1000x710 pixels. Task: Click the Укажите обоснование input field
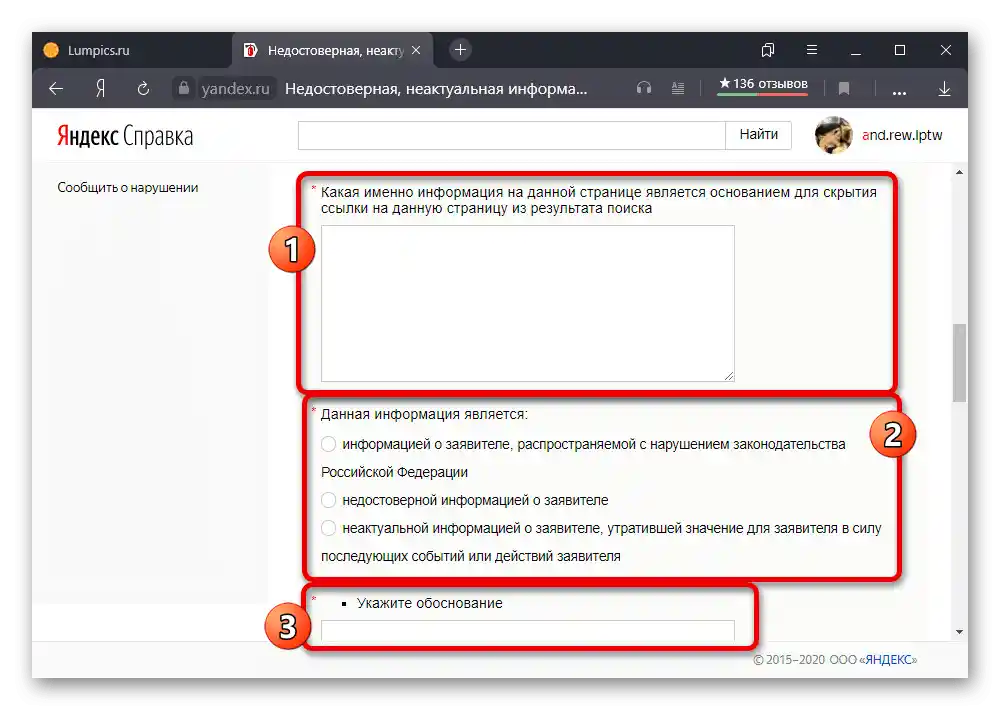click(x=527, y=630)
